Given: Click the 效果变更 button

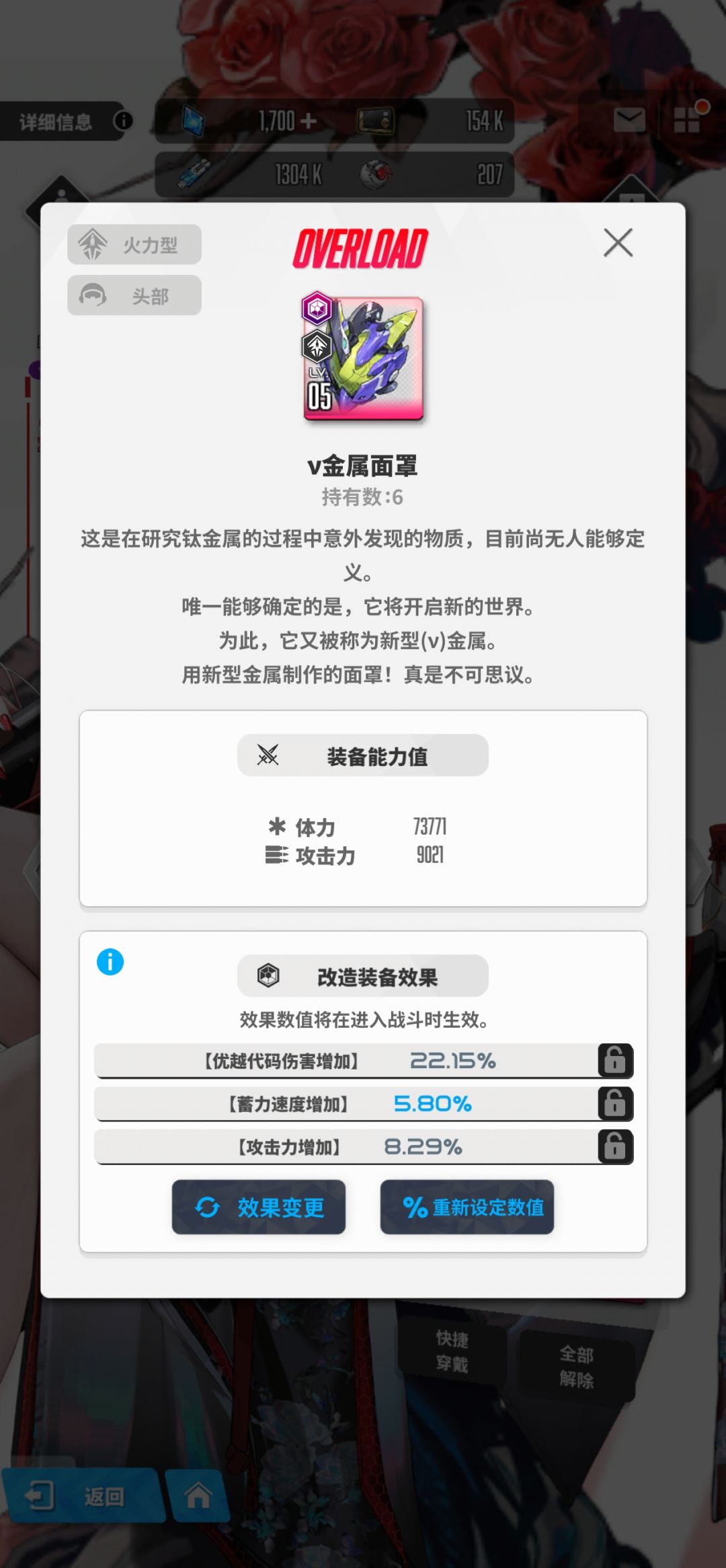Looking at the screenshot, I should click(259, 1207).
